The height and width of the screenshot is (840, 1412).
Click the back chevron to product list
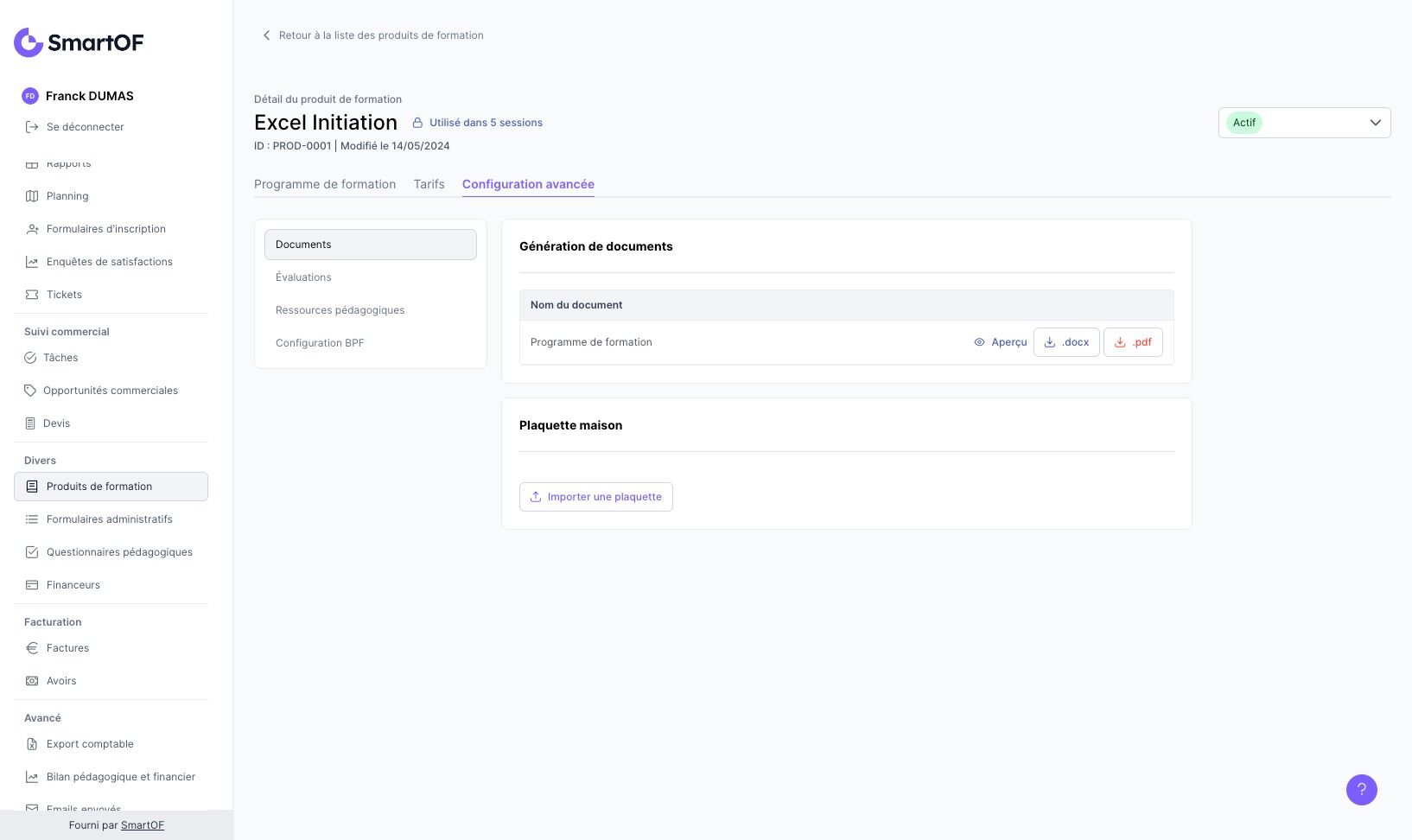click(x=266, y=35)
